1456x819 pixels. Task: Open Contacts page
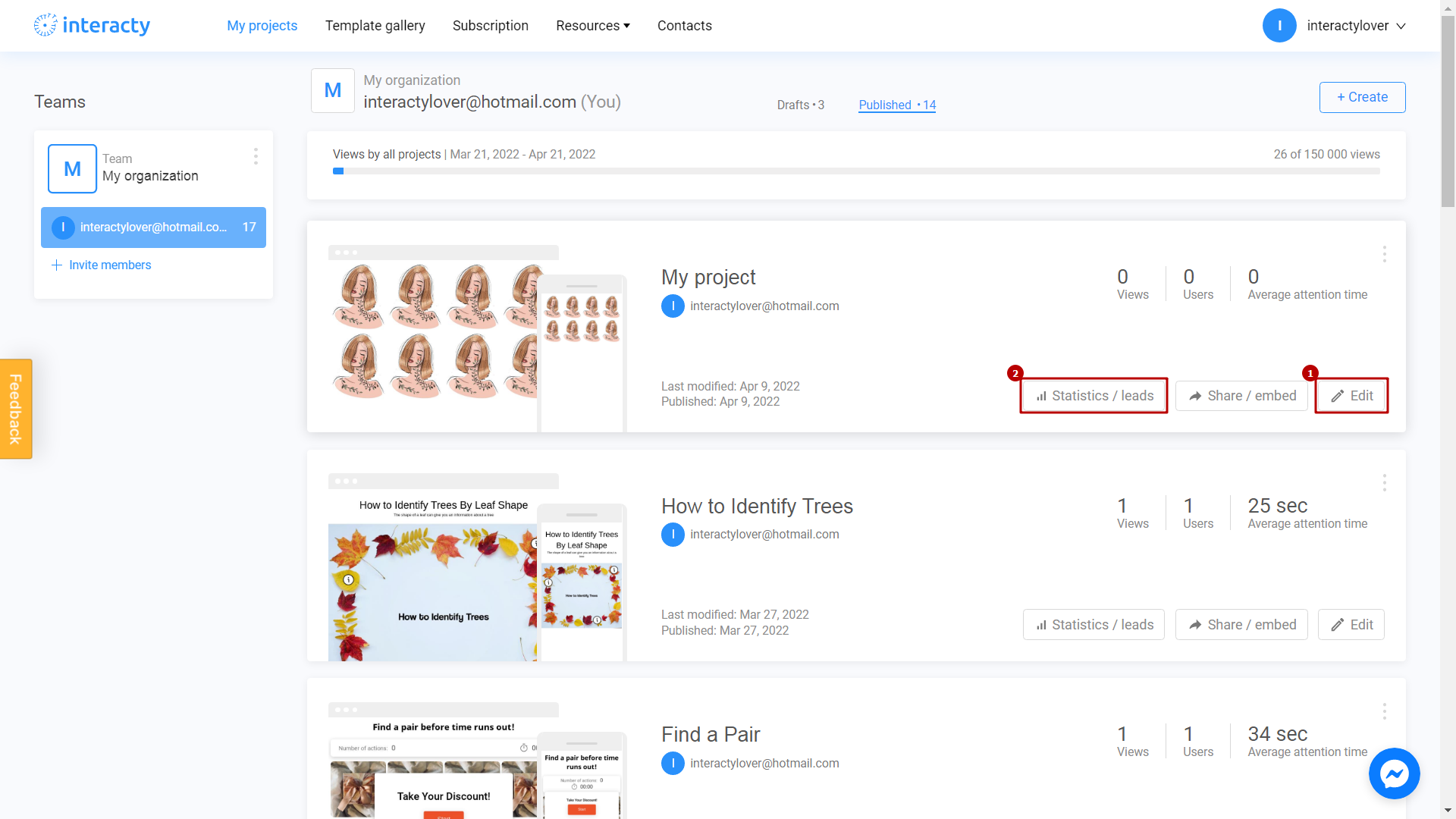(x=684, y=26)
